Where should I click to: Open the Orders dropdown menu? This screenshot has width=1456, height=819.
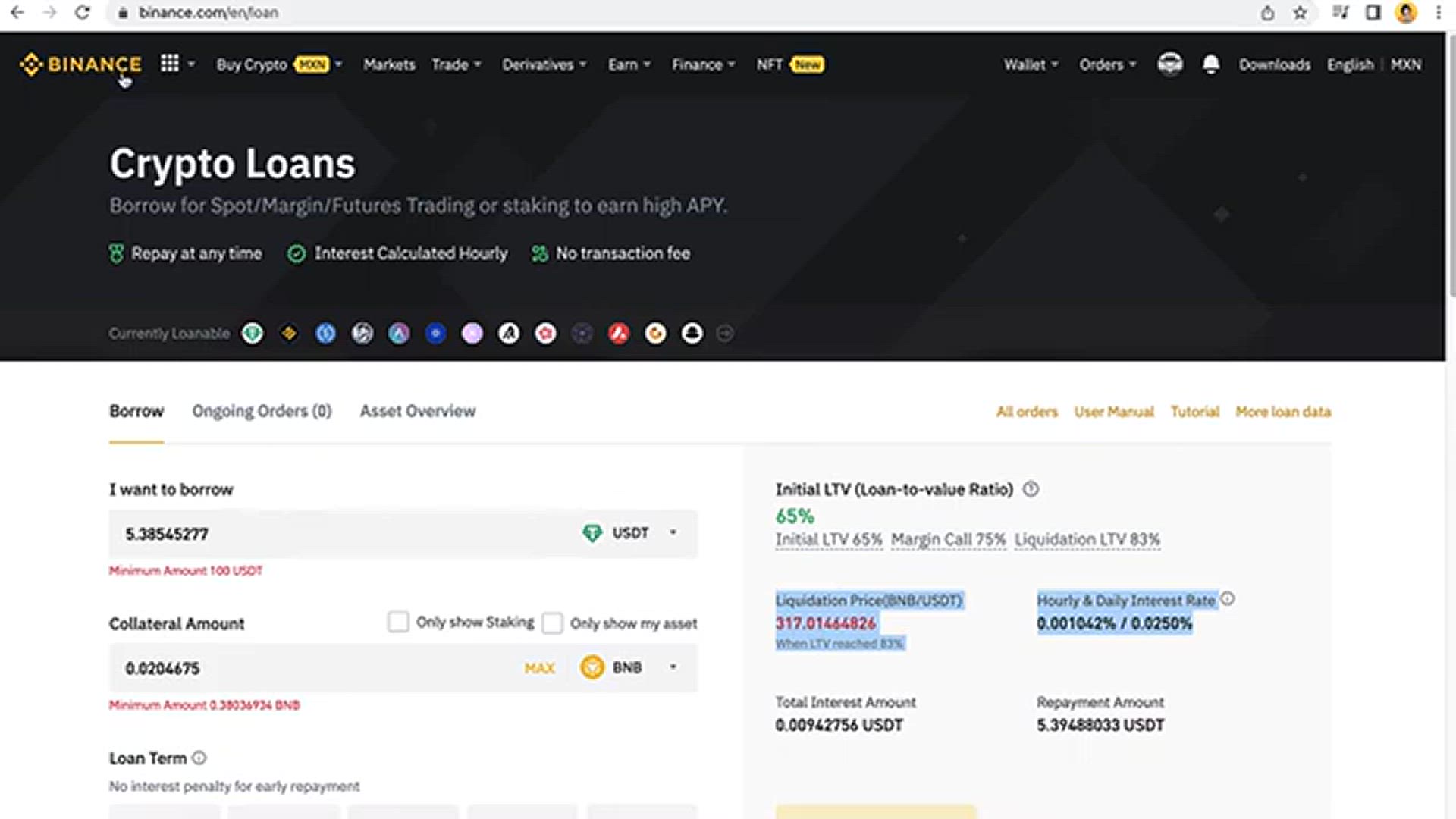(1108, 64)
